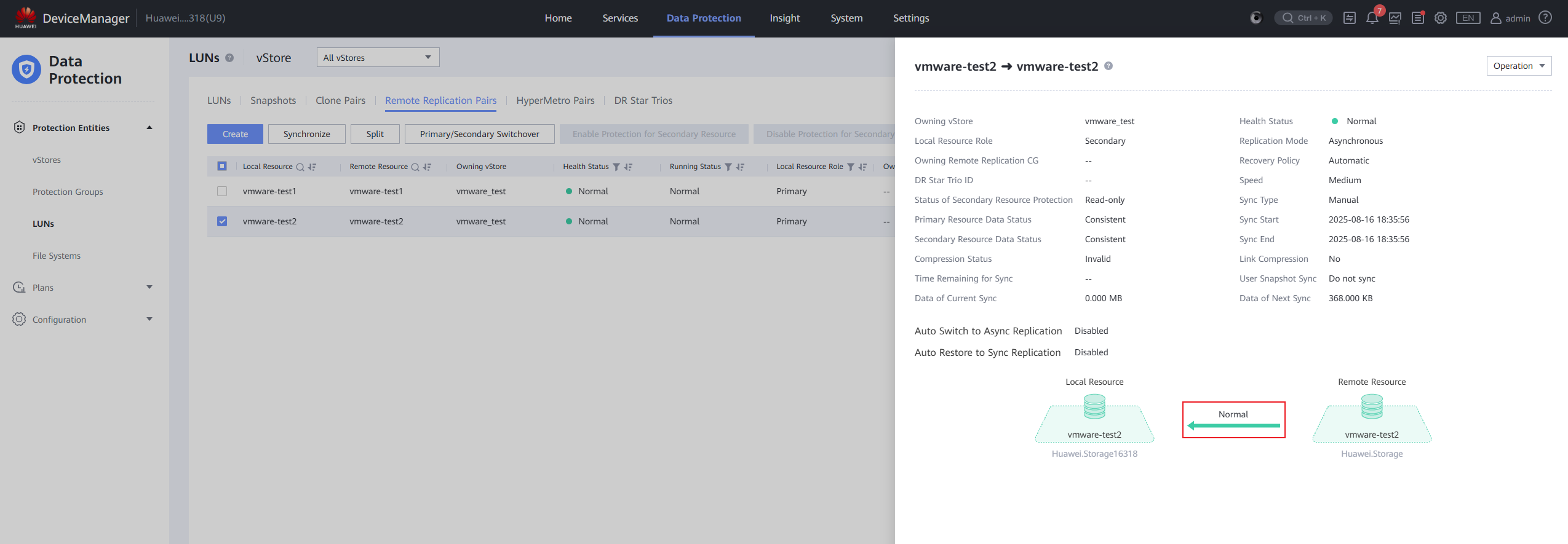Open alarm notifications bell

(1372, 18)
